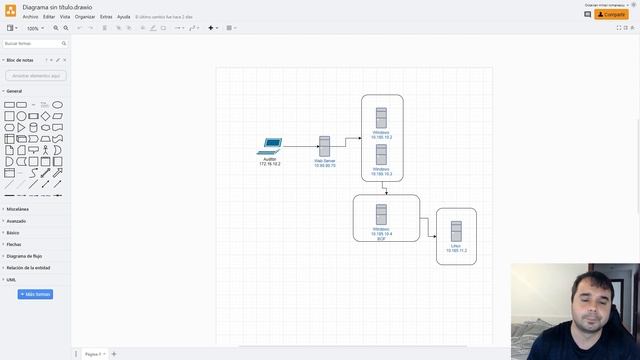Open the 100% zoom level dropdown
The width and height of the screenshot is (640, 360).
coord(36,29)
